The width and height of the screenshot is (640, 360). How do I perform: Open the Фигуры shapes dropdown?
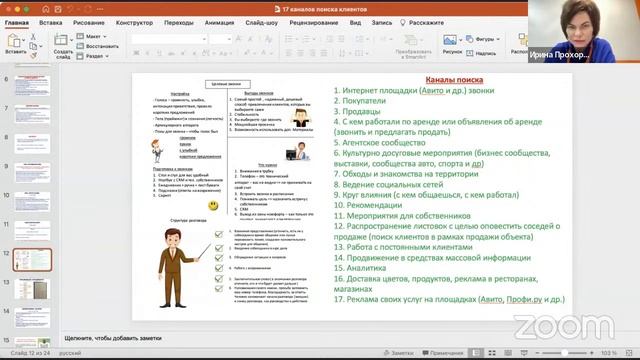tap(483, 39)
